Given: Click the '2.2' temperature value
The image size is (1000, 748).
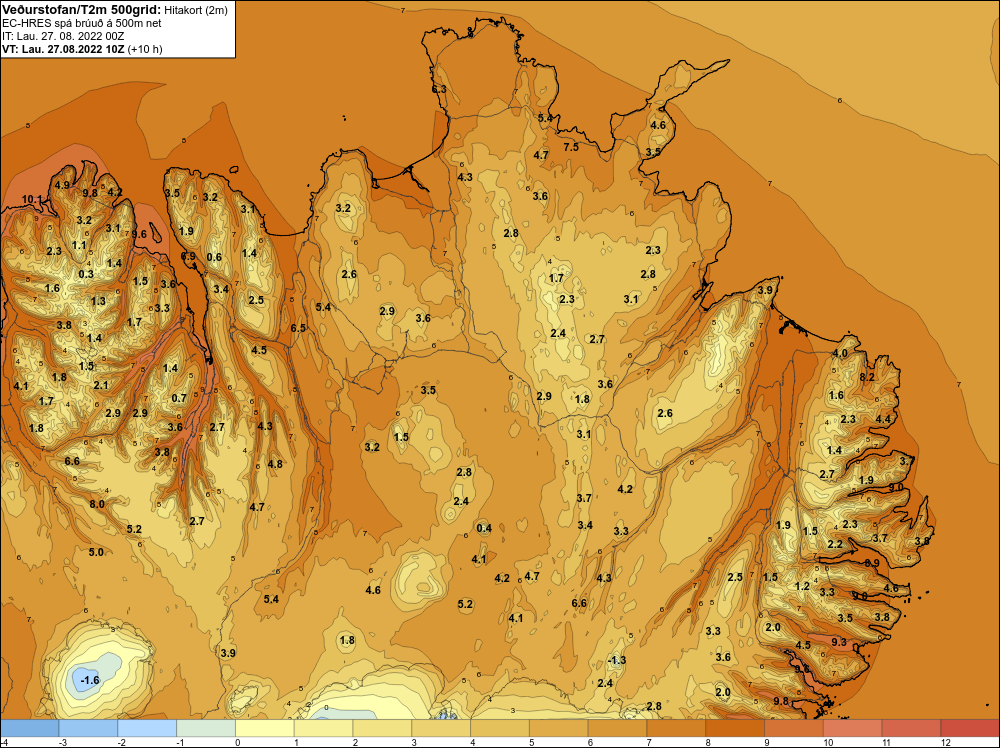Looking at the screenshot, I should click(x=835, y=544).
